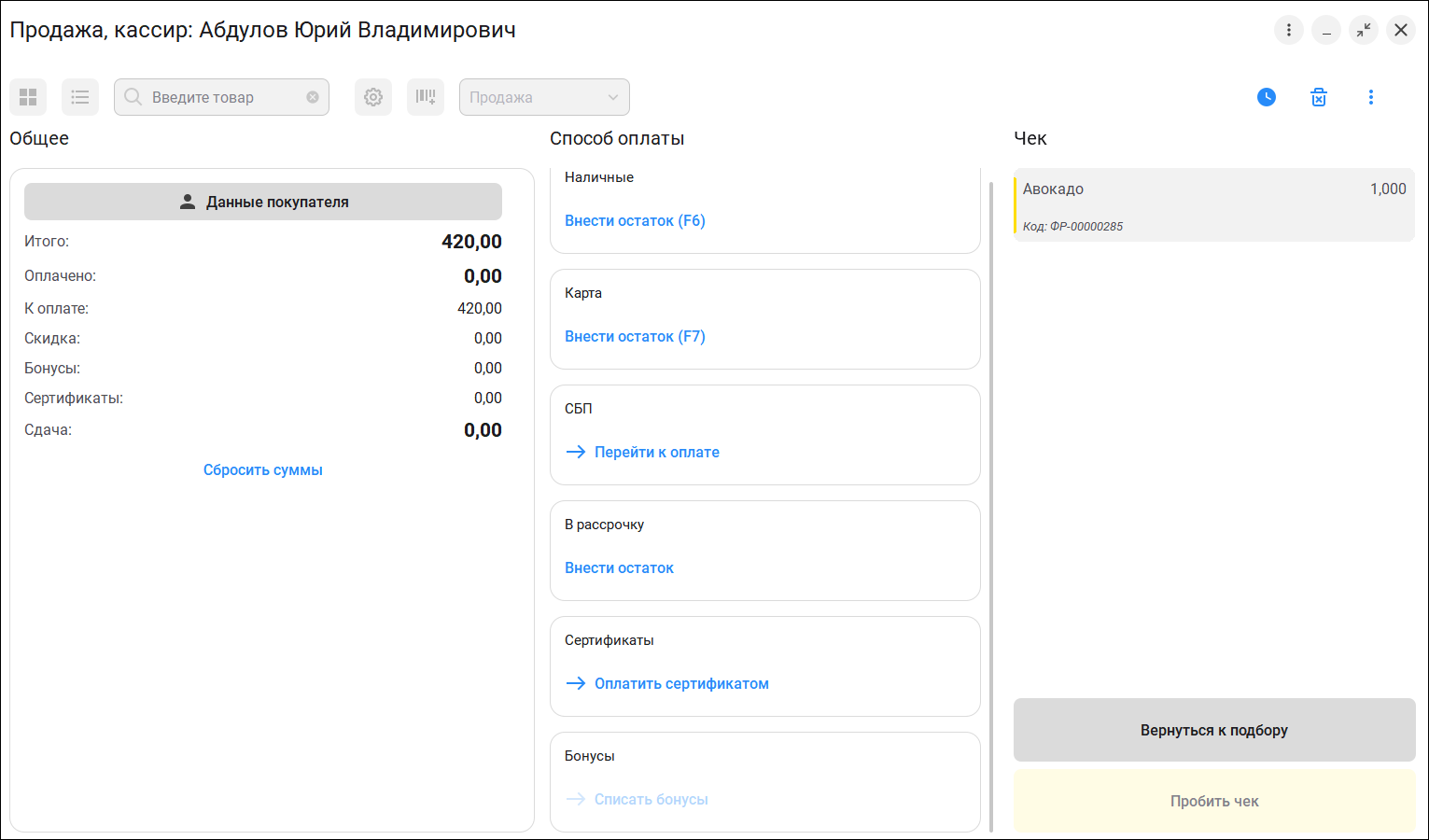The height and width of the screenshot is (840, 1429).
Task: Open title bar more options menu
Action: 1289,30
